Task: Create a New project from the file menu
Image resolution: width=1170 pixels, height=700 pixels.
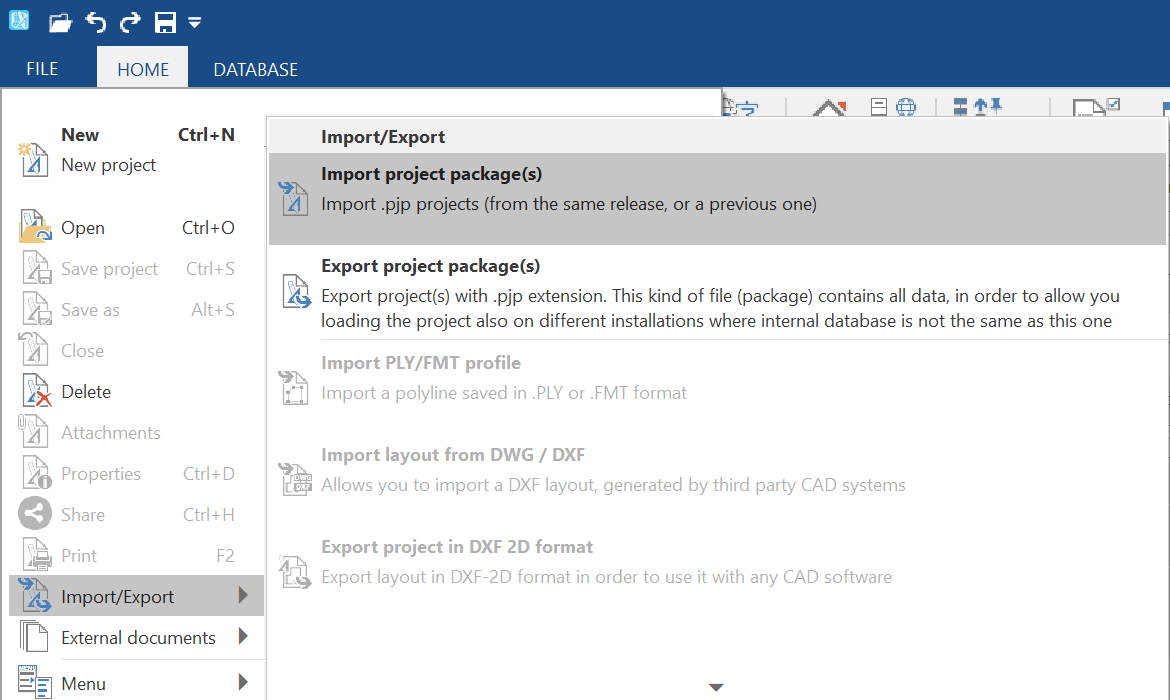Action: [x=137, y=151]
